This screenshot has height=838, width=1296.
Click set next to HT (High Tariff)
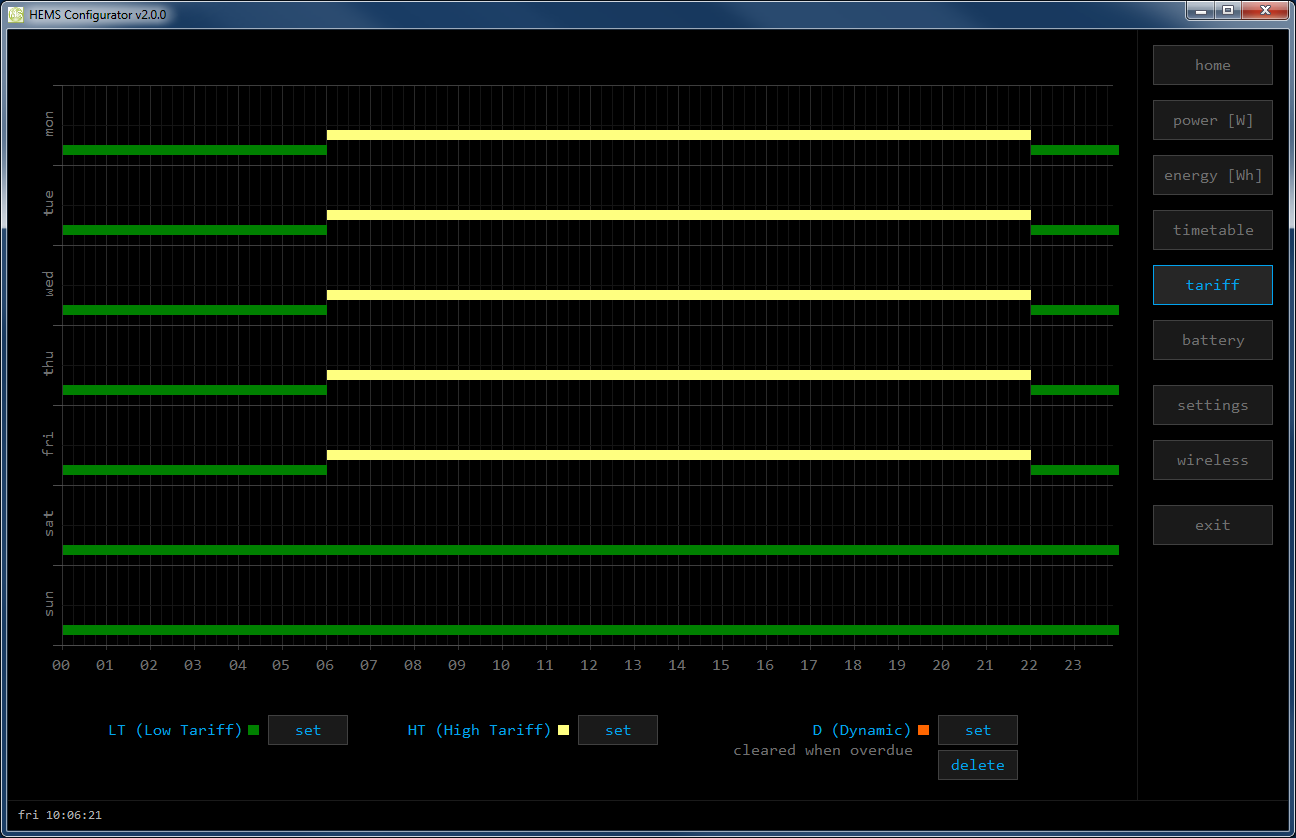[618, 730]
